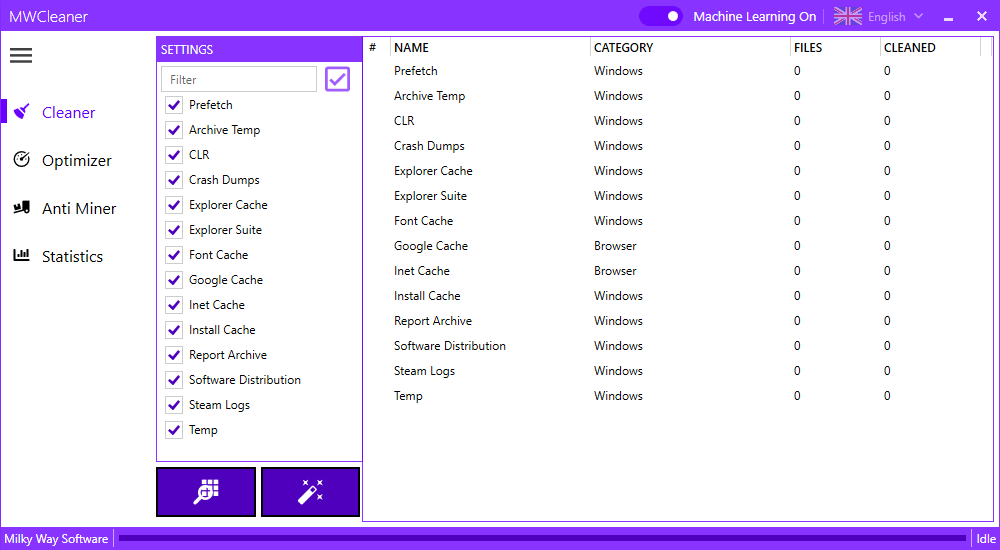Minimize the MWCleaner window
Image resolution: width=1000 pixels, height=550 pixels.
pos(948,18)
